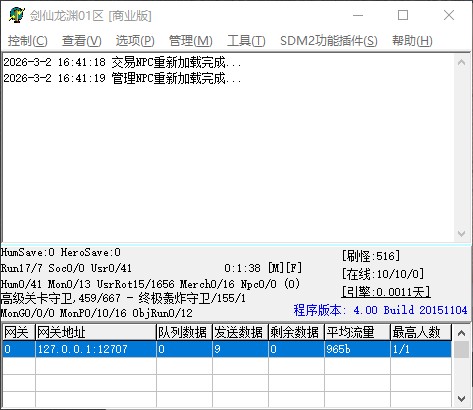473x410 pixels.
Task: Click the MonG0/0/0 MonP0/10/16 status line
Action: coord(97,313)
